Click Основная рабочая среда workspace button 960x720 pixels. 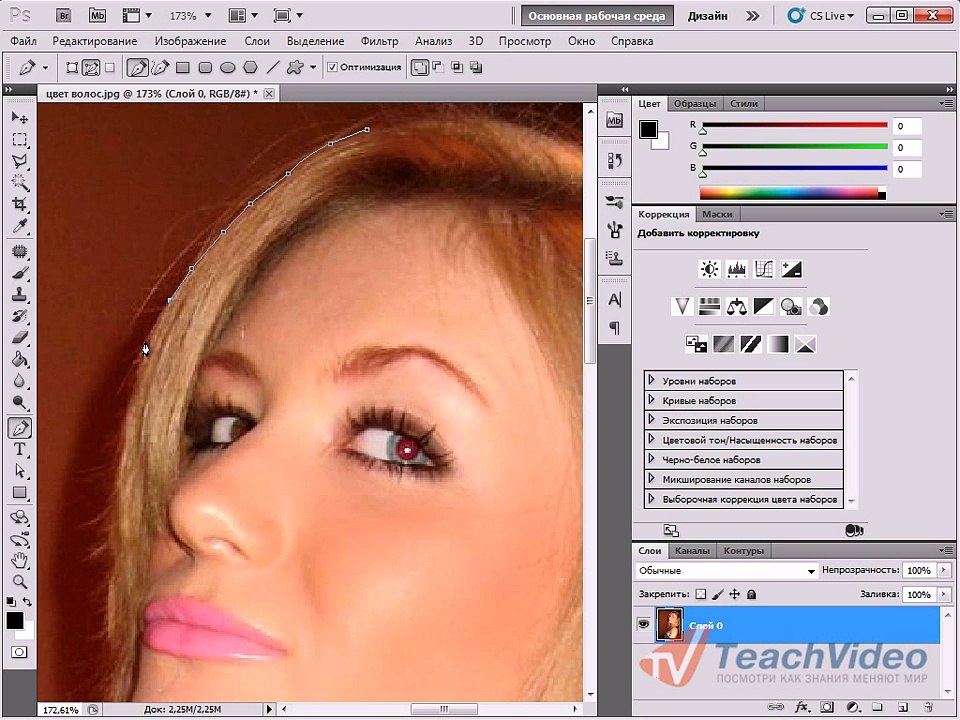pos(596,16)
